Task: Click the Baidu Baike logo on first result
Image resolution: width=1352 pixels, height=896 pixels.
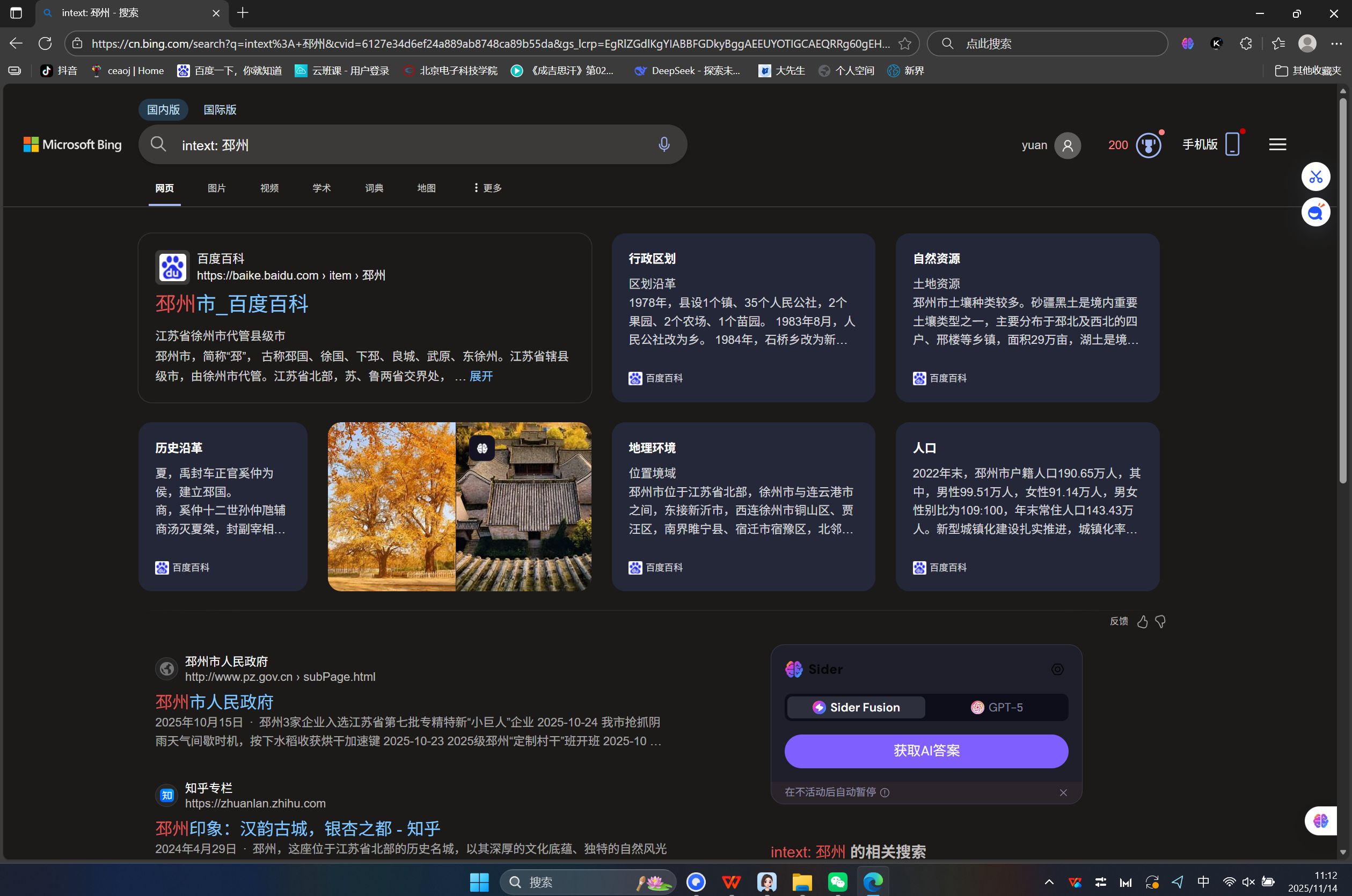Action: [172, 267]
